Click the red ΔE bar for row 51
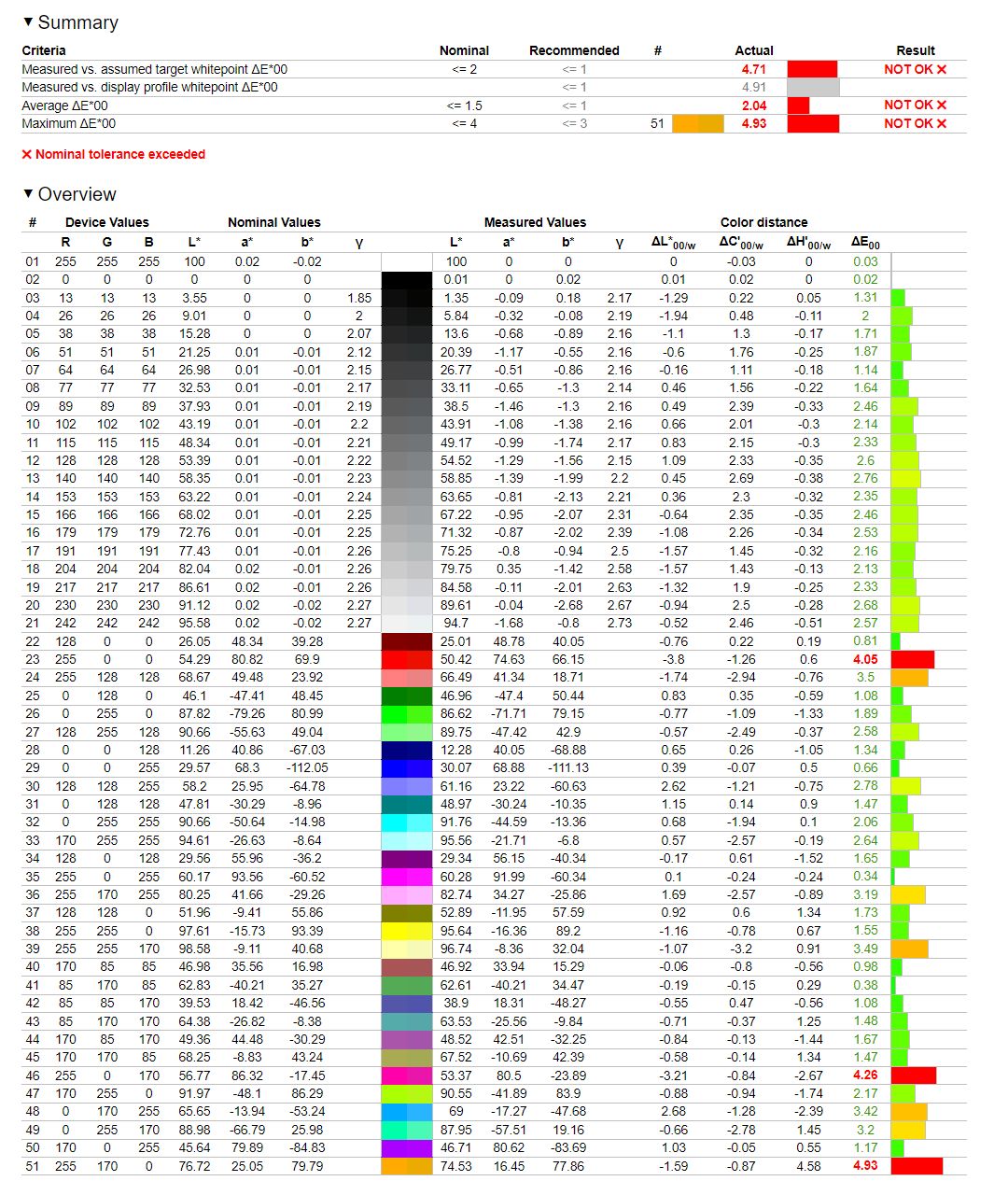This screenshot has height=1195, width=1008. click(x=917, y=1166)
